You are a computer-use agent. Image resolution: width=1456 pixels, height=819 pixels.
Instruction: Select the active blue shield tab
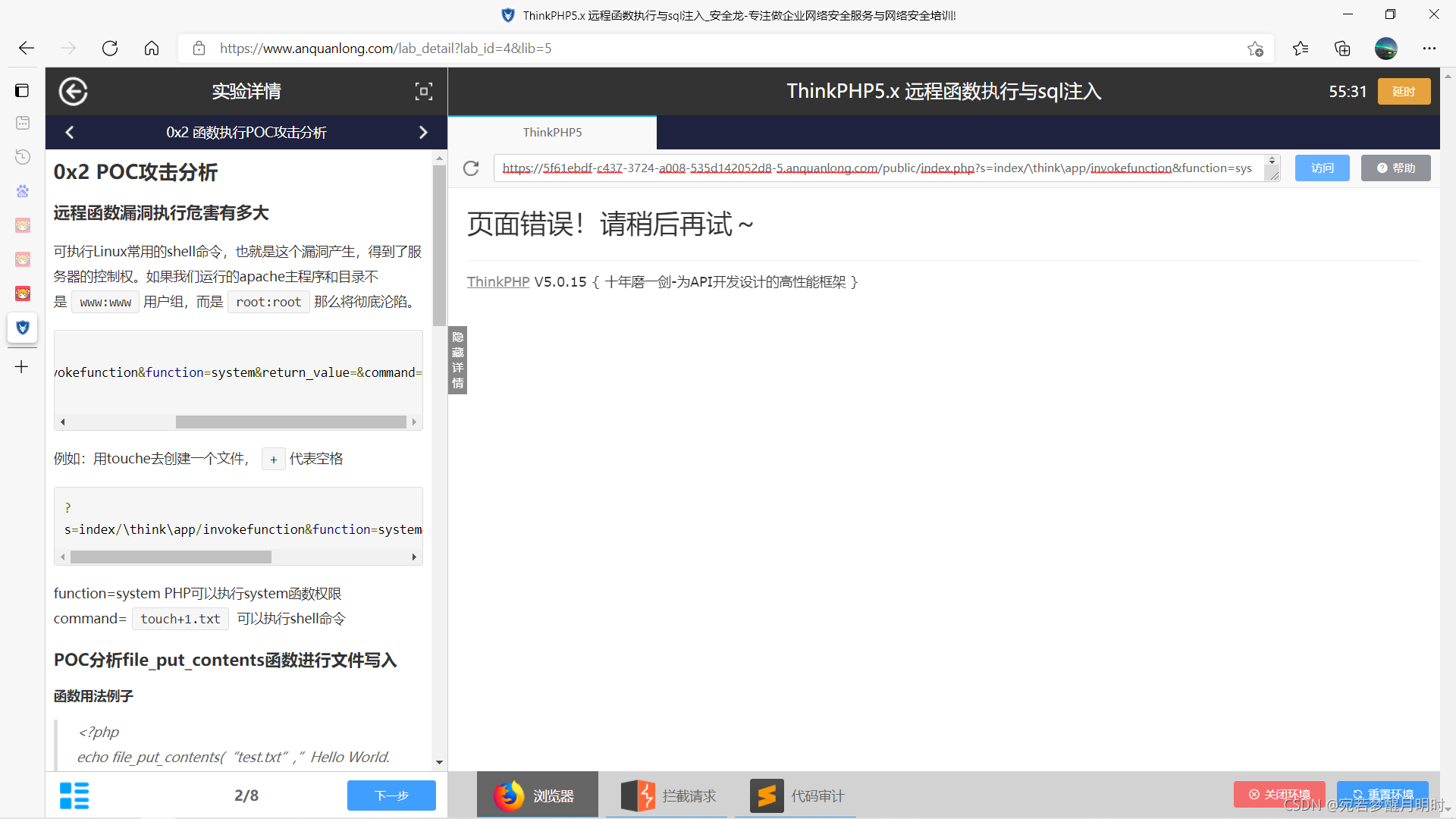tap(23, 328)
